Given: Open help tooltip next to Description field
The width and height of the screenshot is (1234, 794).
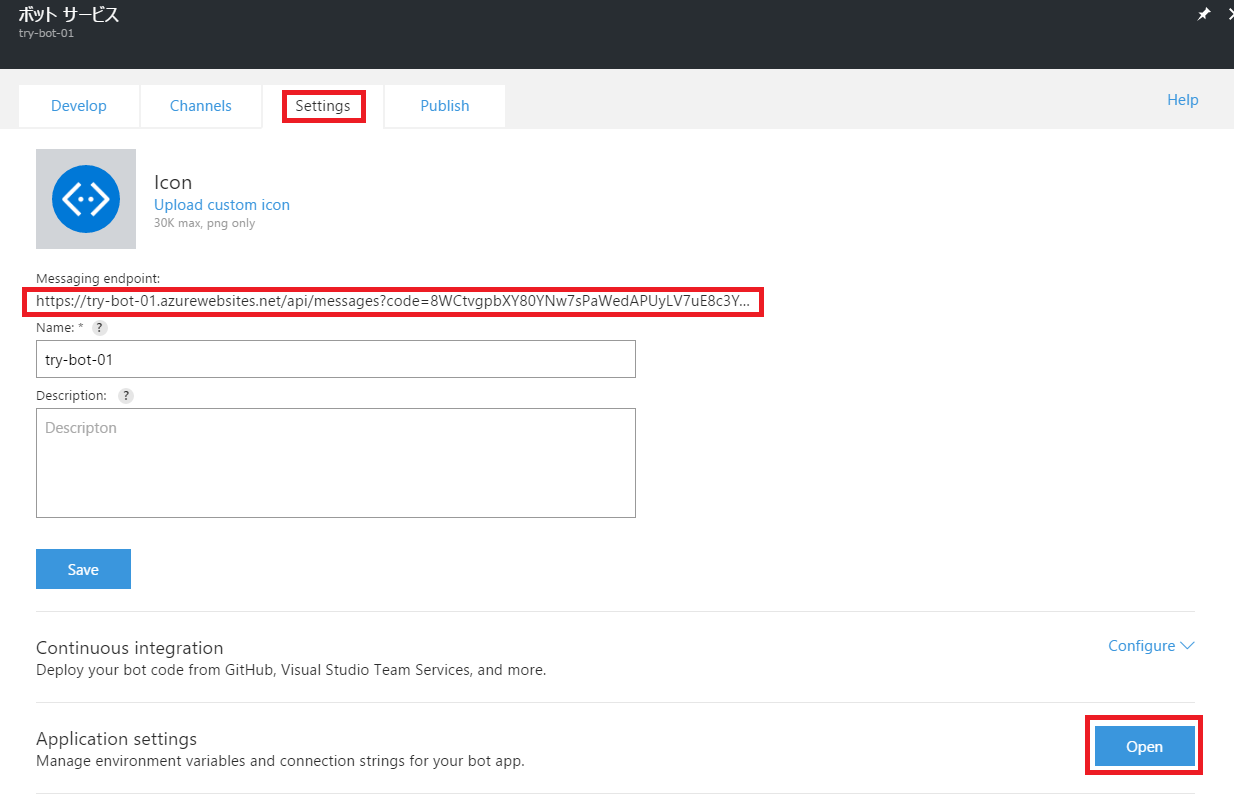Looking at the screenshot, I should click(x=125, y=395).
